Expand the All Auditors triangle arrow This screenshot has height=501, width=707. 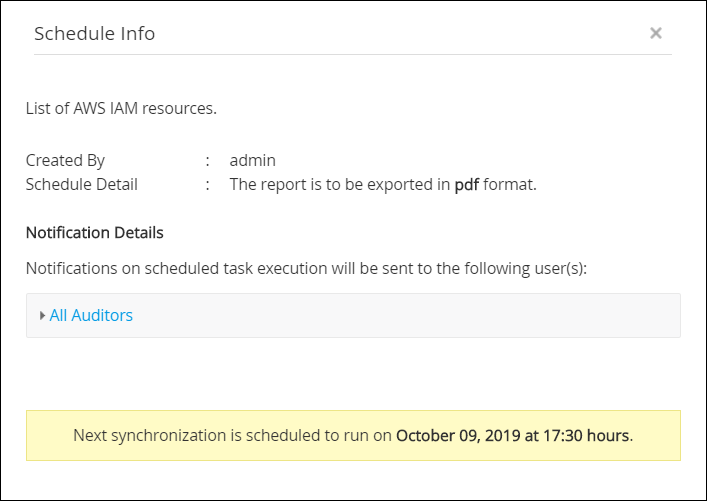[x=42, y=316]
